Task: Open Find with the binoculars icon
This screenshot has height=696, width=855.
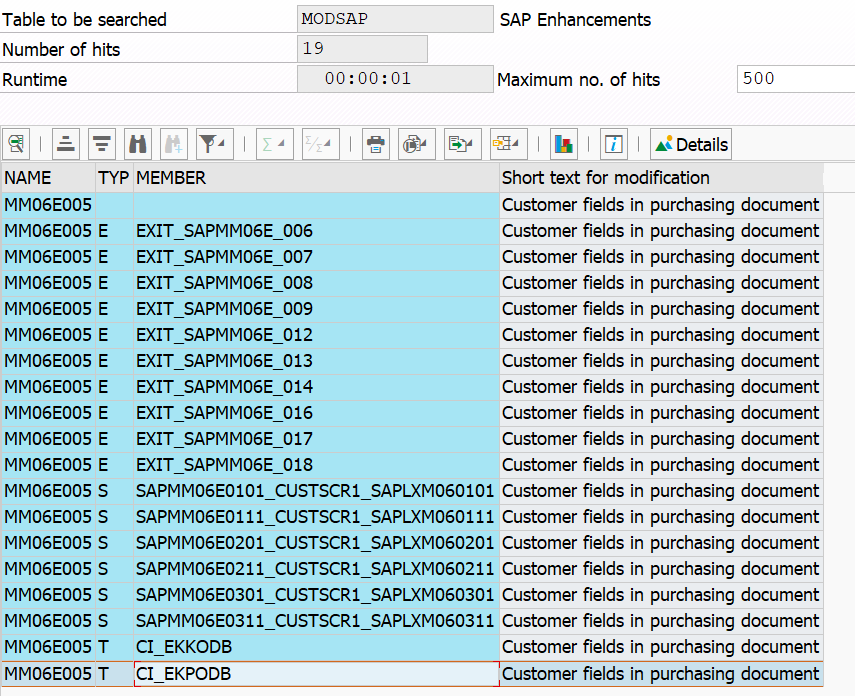Action: coord(138,144)
